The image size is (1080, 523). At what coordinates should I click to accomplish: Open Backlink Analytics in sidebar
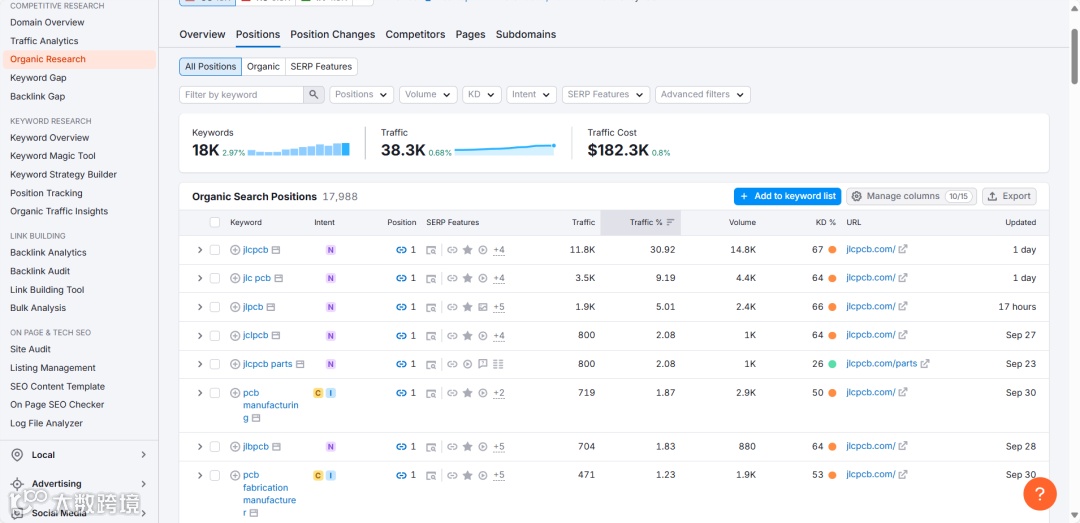click(48, 253)
